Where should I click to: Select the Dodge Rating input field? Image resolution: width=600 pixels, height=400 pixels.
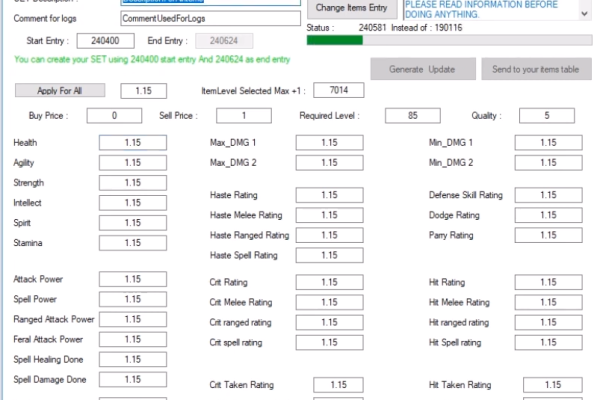point(548,215)
